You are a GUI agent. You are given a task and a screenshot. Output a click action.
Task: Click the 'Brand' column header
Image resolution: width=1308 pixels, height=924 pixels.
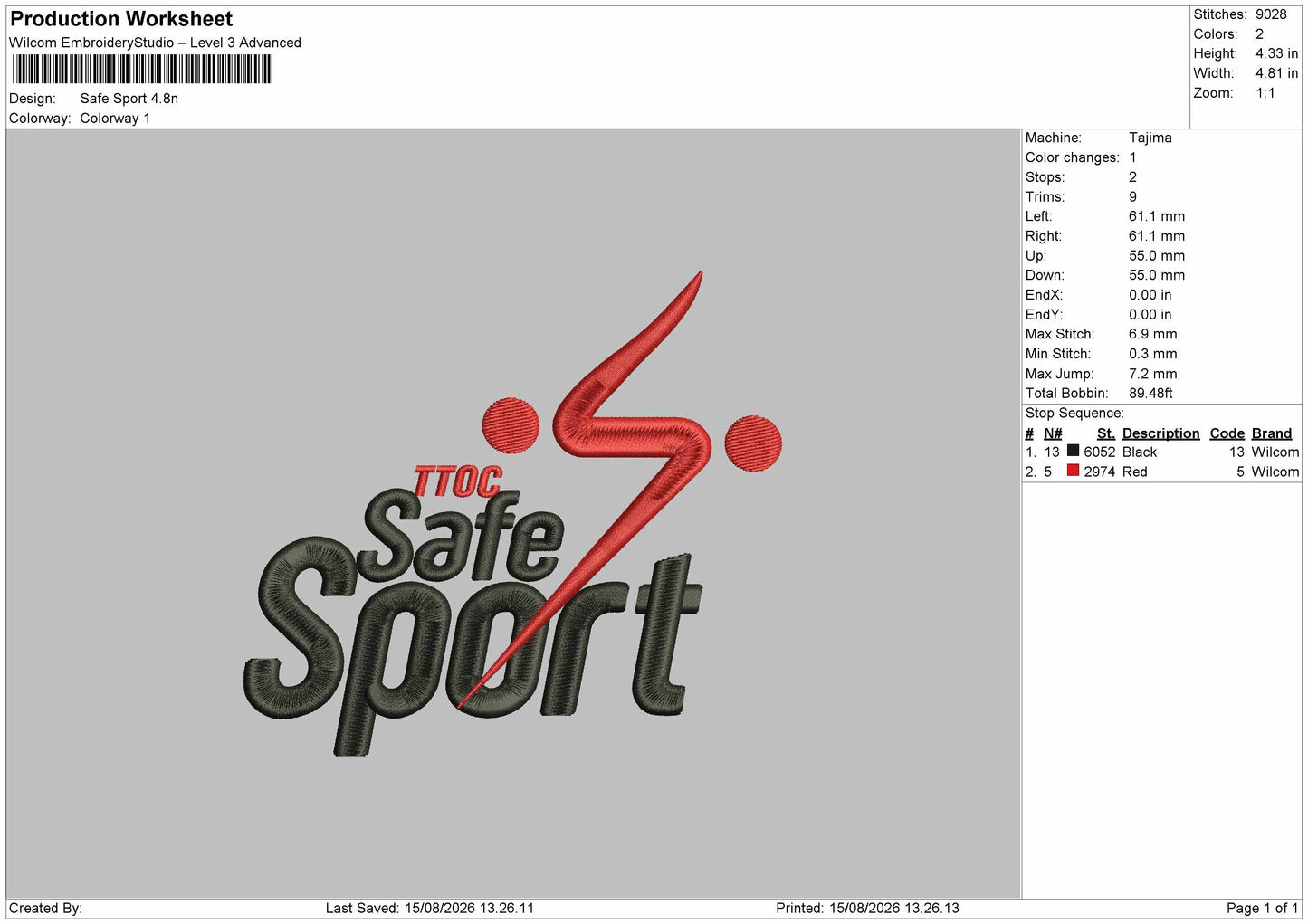1272,433
